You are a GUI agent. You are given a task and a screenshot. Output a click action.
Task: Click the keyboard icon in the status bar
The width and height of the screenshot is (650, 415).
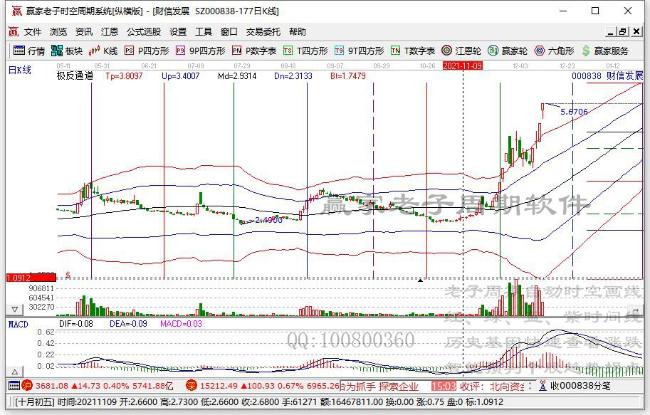coord(14,386)
